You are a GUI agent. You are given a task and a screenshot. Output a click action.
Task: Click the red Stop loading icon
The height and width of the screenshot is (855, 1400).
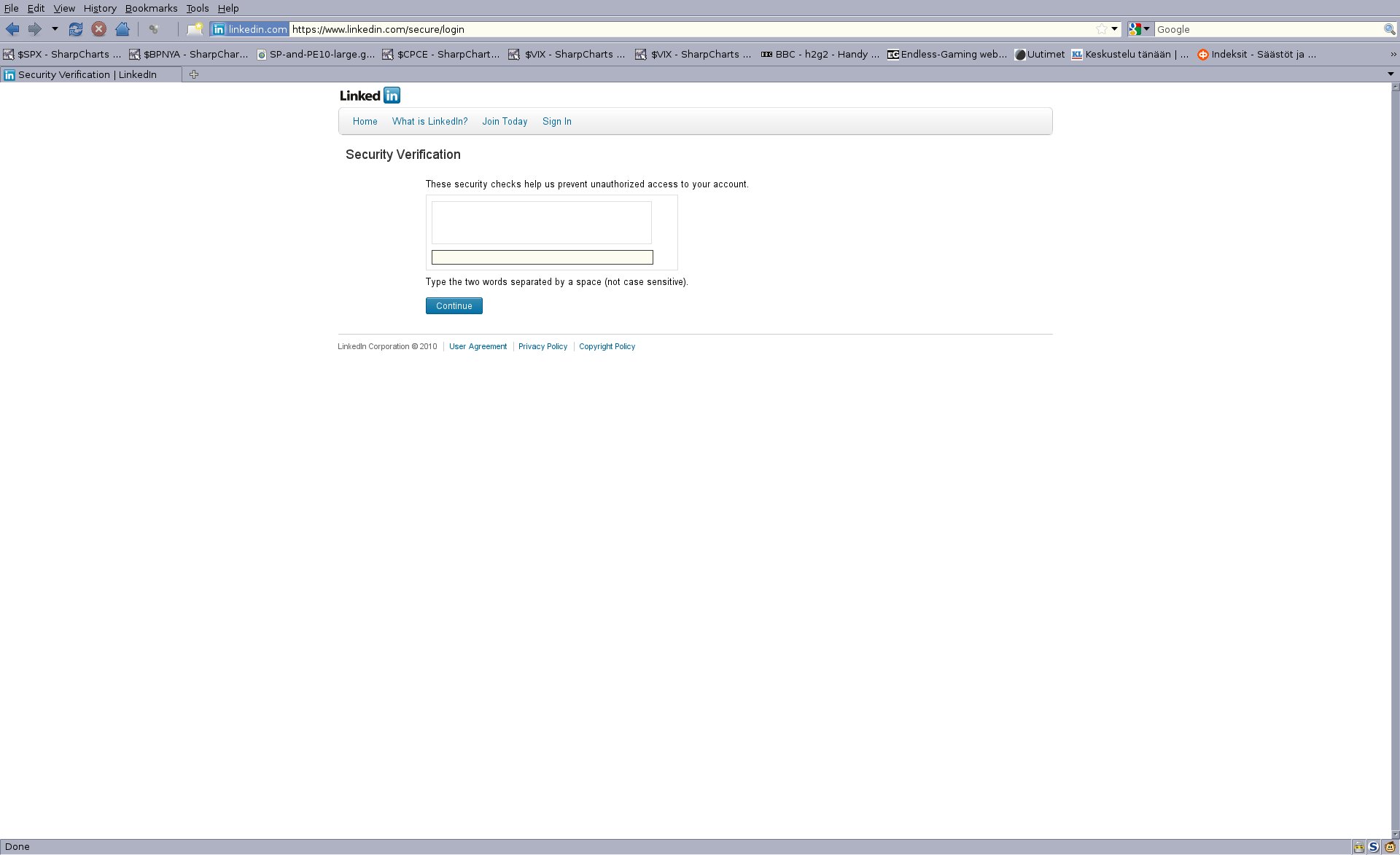click(x=99, y=29)
